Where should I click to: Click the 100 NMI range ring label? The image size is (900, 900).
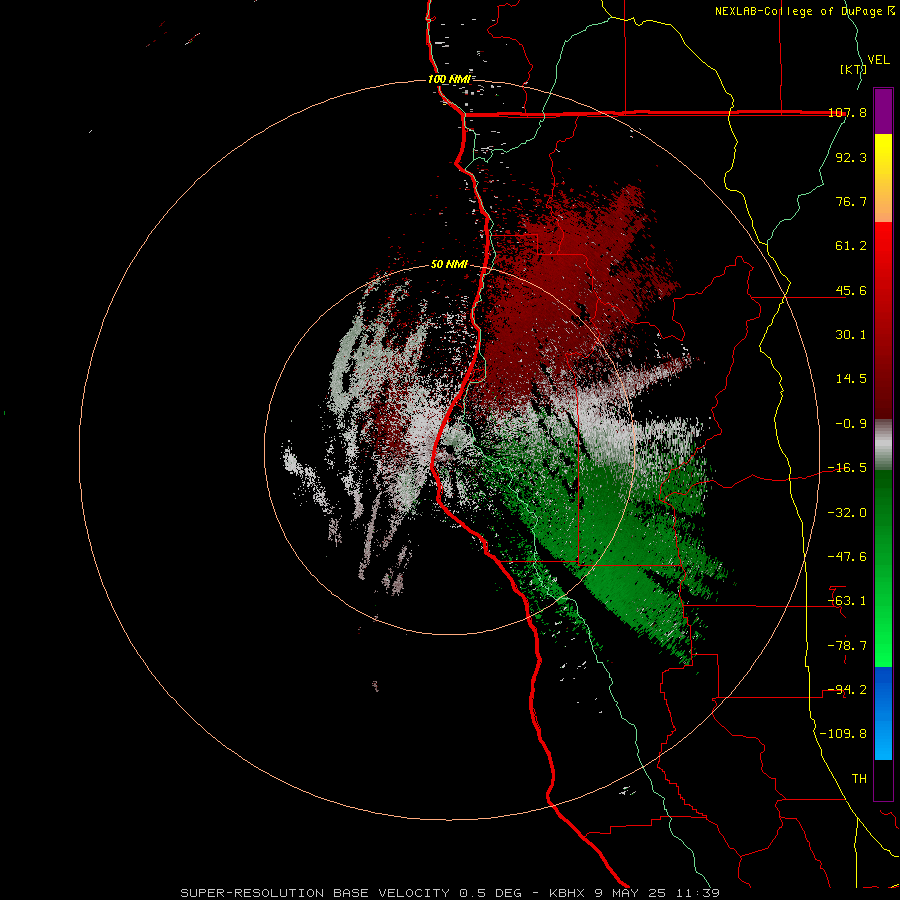point(449,79)
